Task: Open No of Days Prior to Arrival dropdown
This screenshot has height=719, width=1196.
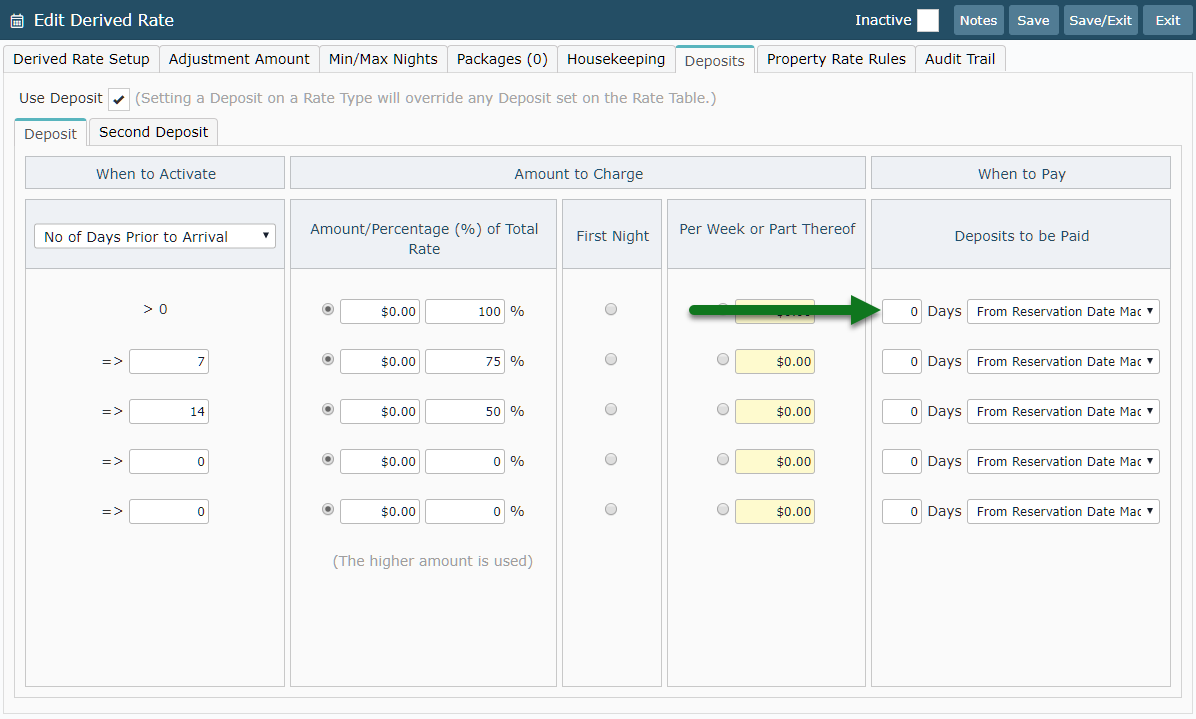Action: [155, 236]
